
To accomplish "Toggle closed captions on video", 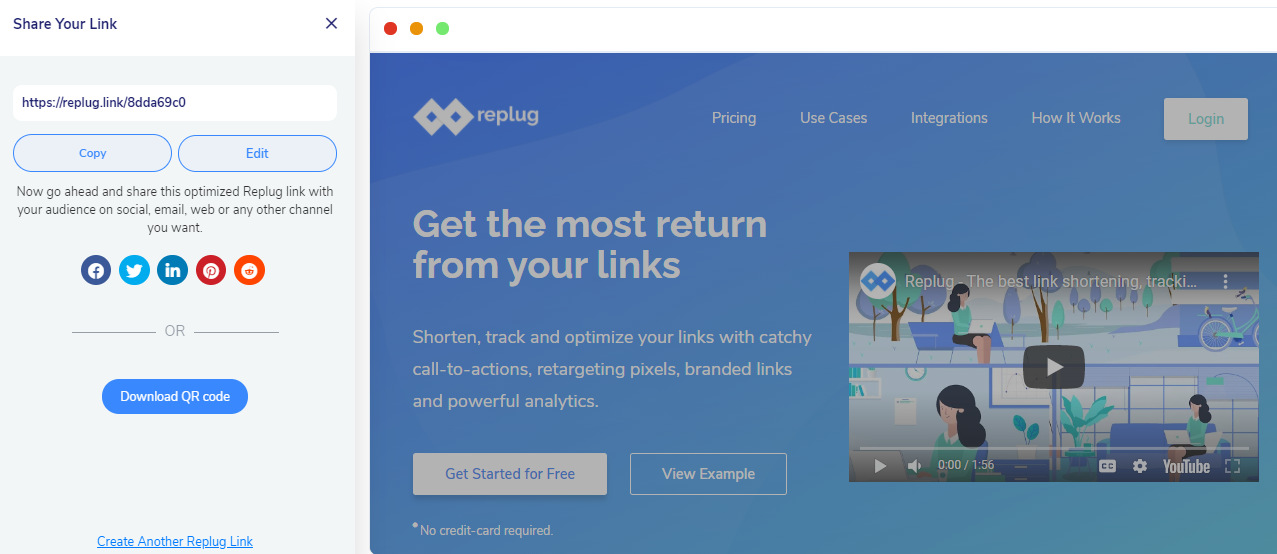I will (x=1107, y=466).
